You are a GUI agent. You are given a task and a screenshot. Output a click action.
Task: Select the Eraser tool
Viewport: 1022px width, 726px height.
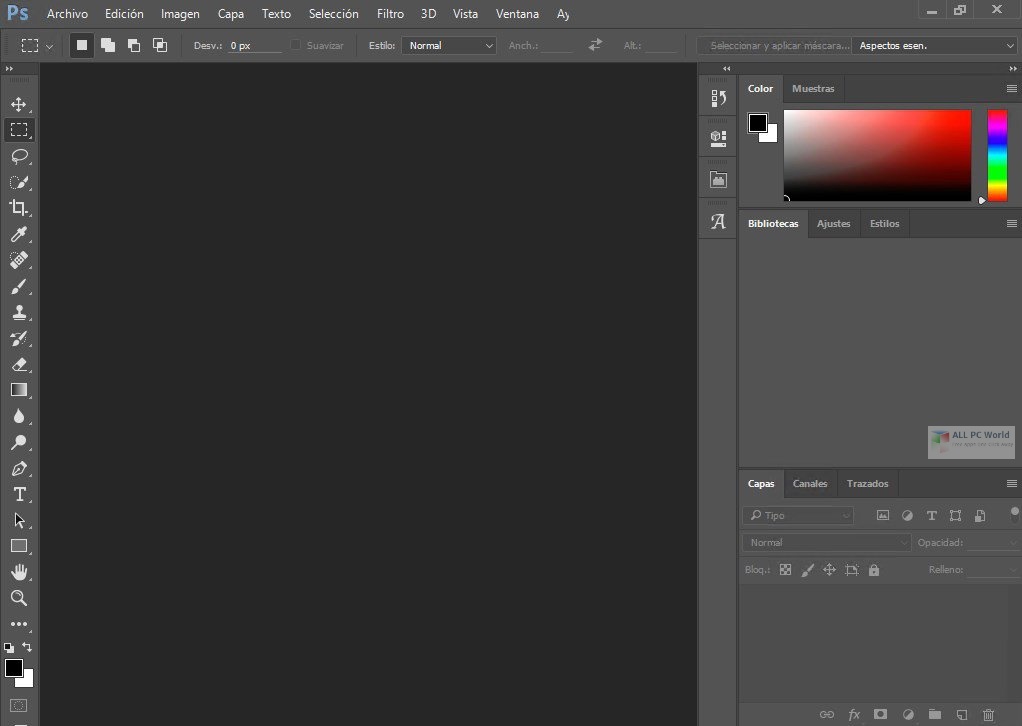pyautogui.click(x=19, y=364)
